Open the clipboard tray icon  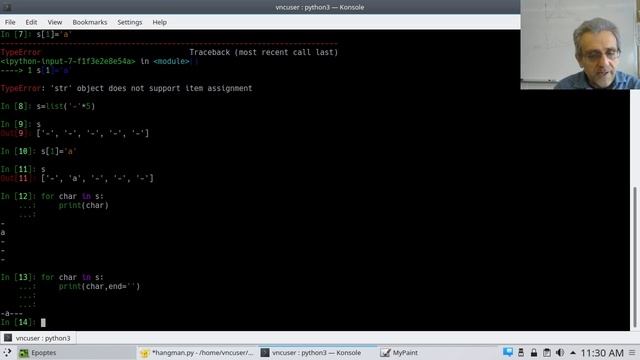(547, 352)
